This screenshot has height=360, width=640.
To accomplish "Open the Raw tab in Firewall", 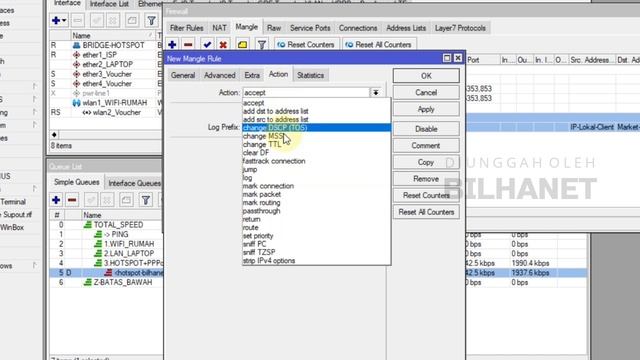I will (274, 28).
